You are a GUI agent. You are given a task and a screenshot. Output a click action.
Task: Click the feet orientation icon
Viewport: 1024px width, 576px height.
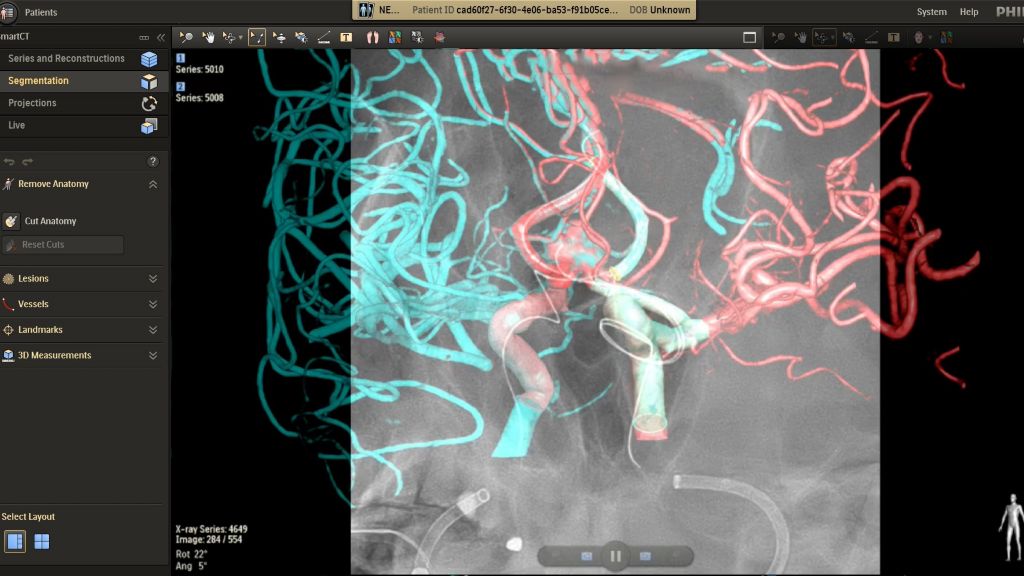[372, 37]
